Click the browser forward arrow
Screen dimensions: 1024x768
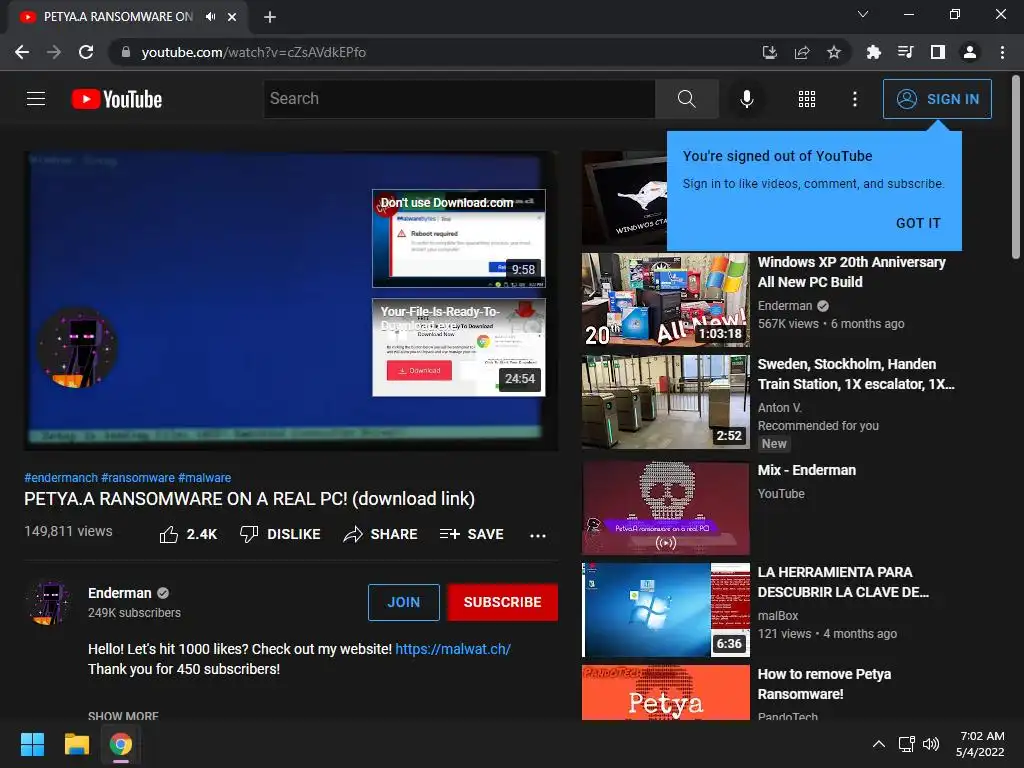click(54, 52)
